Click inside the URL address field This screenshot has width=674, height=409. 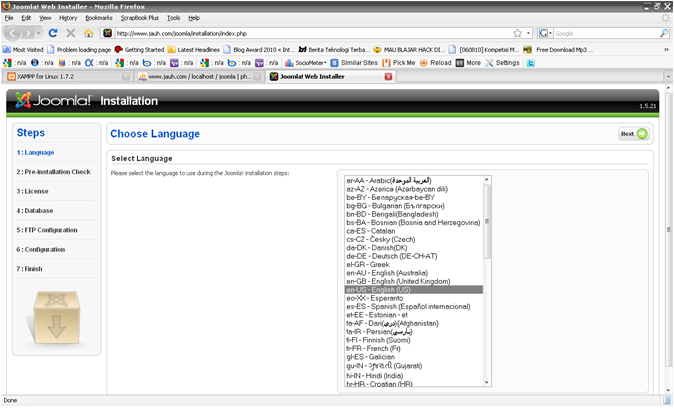click(x=313, y=33)
